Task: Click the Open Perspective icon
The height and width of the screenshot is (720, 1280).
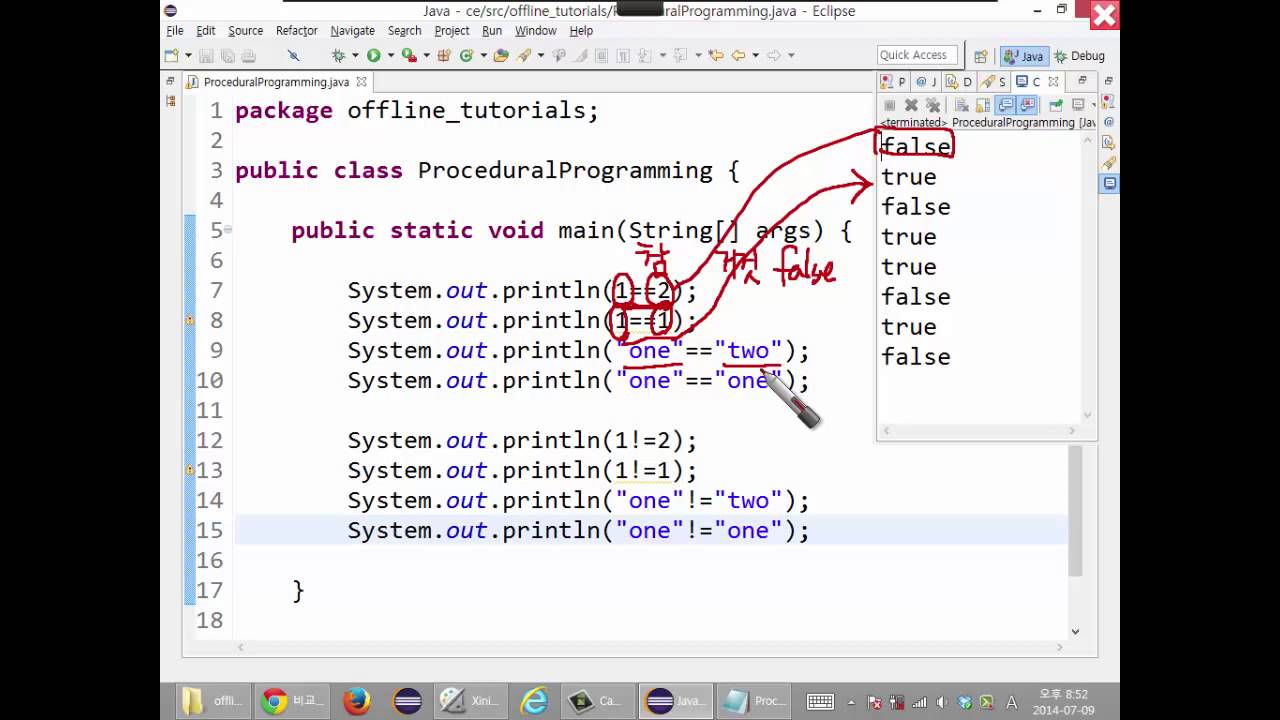Action: pos(981,56)
